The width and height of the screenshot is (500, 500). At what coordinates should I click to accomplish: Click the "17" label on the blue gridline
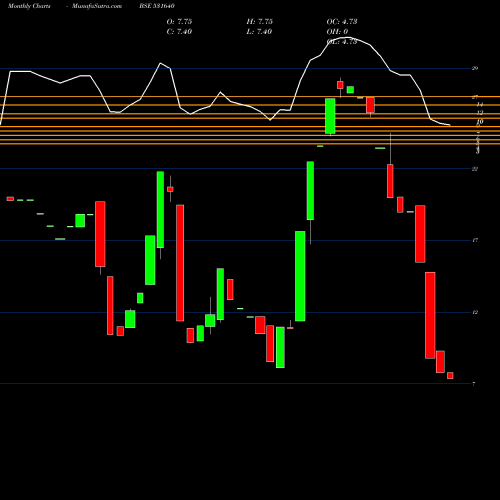(475, 240)
